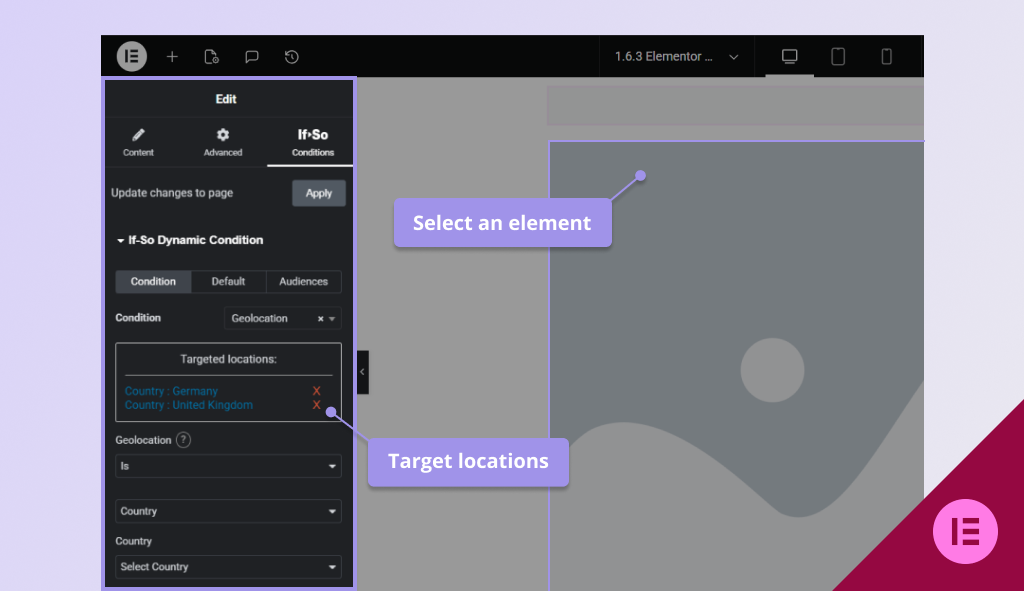The height and width of the screenshot is (591, 1024).
Task: Switch to Tablet preview mode
Action: tap(837, 57)
